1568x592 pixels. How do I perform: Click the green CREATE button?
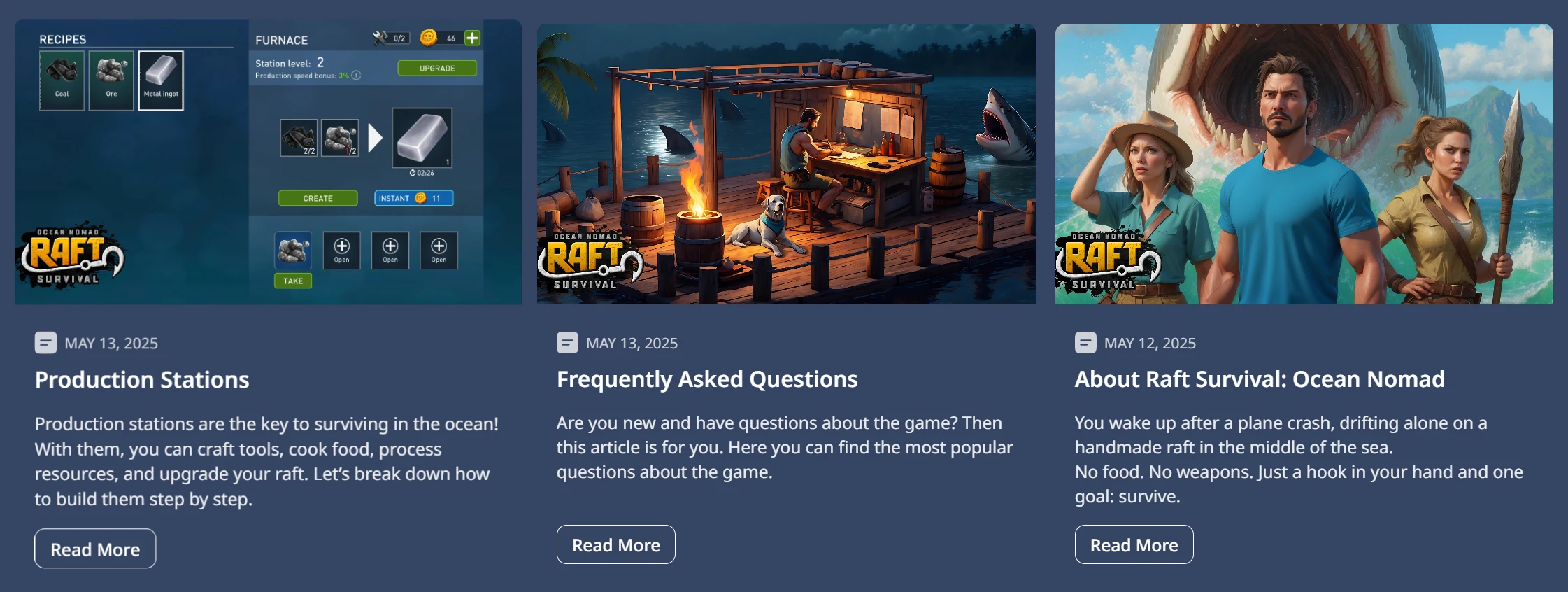(318, 198)
